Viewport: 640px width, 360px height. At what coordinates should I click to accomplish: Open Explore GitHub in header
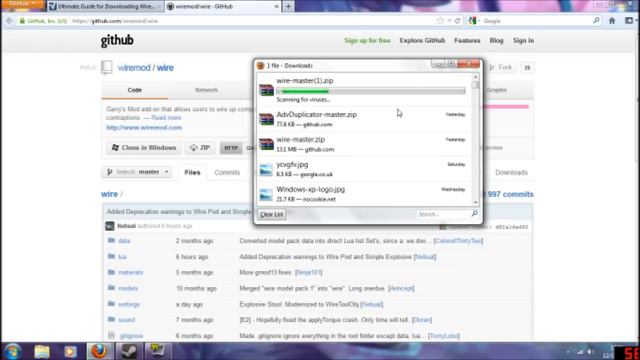(x=422, y=40)
